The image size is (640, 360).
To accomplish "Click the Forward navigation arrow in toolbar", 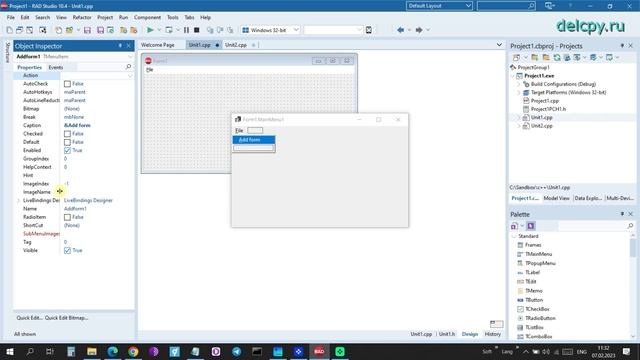I will click(419, 30).
